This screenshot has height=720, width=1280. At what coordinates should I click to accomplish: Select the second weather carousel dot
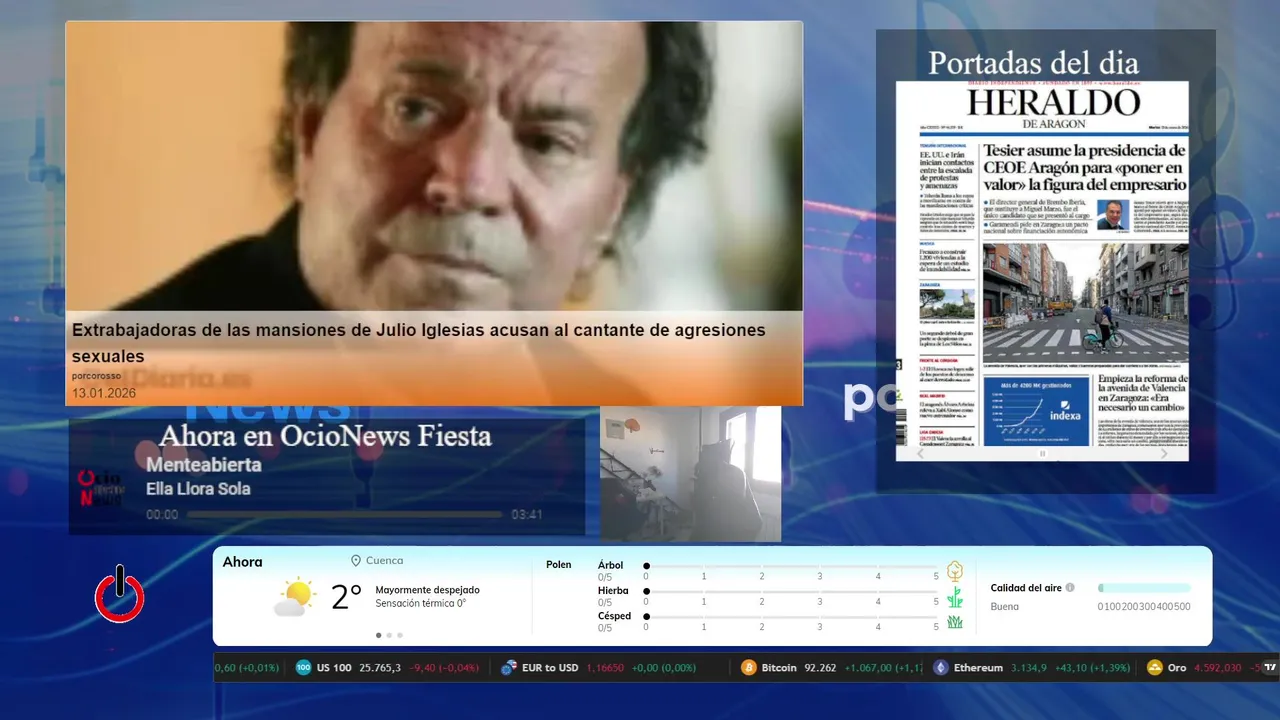389,635
